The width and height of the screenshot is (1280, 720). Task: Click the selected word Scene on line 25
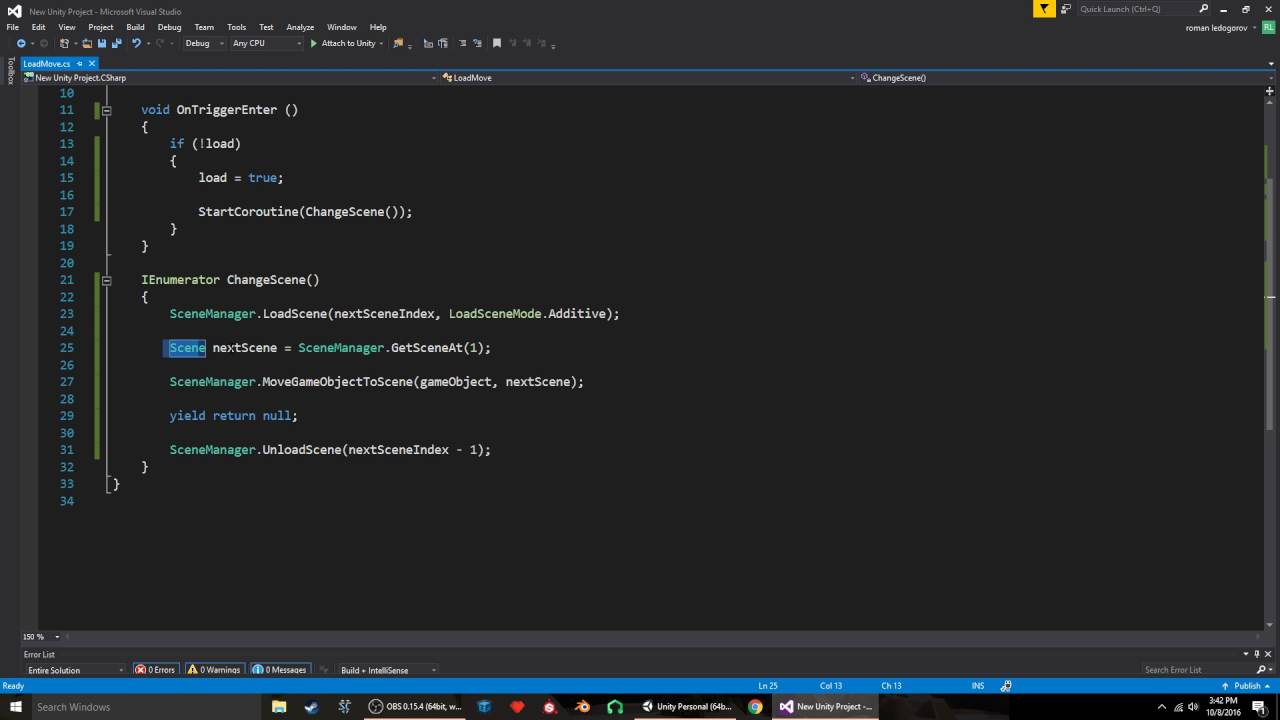[187, 348]
